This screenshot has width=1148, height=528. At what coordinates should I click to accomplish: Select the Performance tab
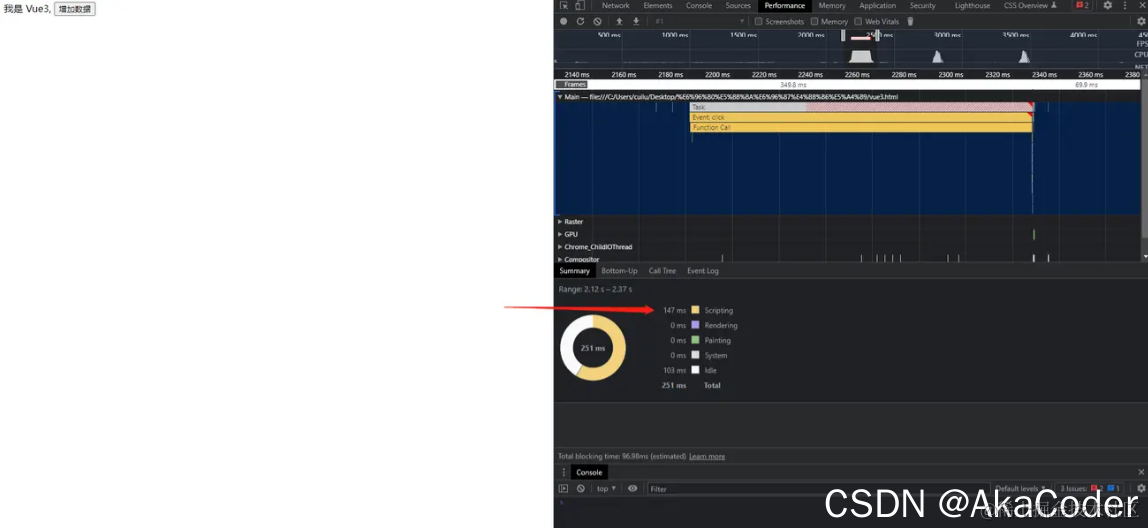[x=785, y=5]
